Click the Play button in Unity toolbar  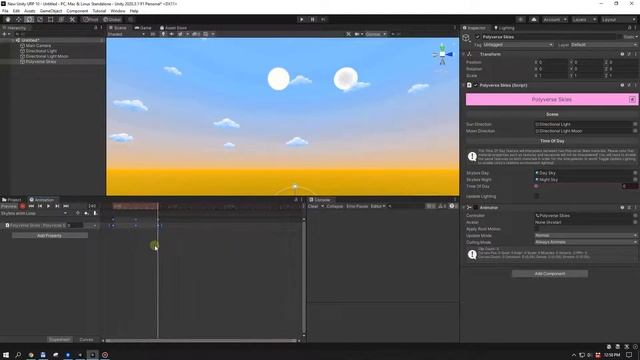coord(302,19)
